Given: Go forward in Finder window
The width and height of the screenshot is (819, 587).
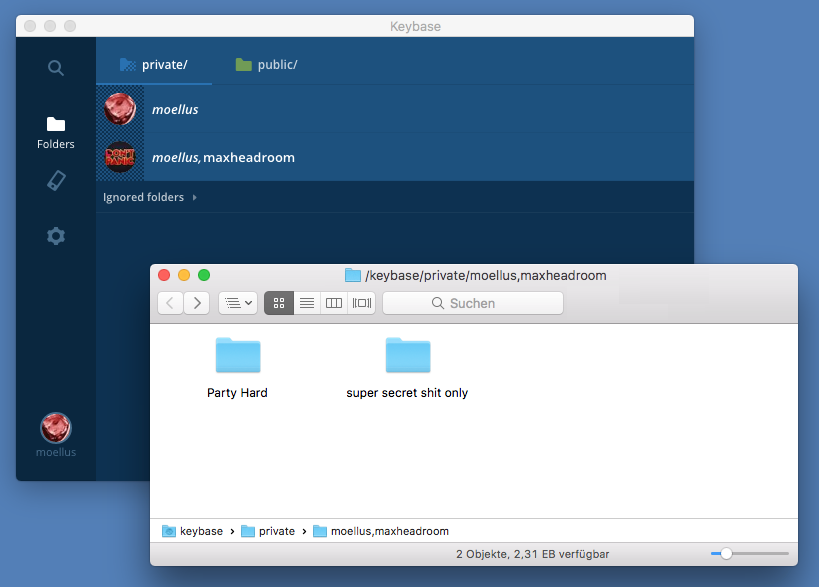Looking at the screenshot, I should (x=197, y=303).
